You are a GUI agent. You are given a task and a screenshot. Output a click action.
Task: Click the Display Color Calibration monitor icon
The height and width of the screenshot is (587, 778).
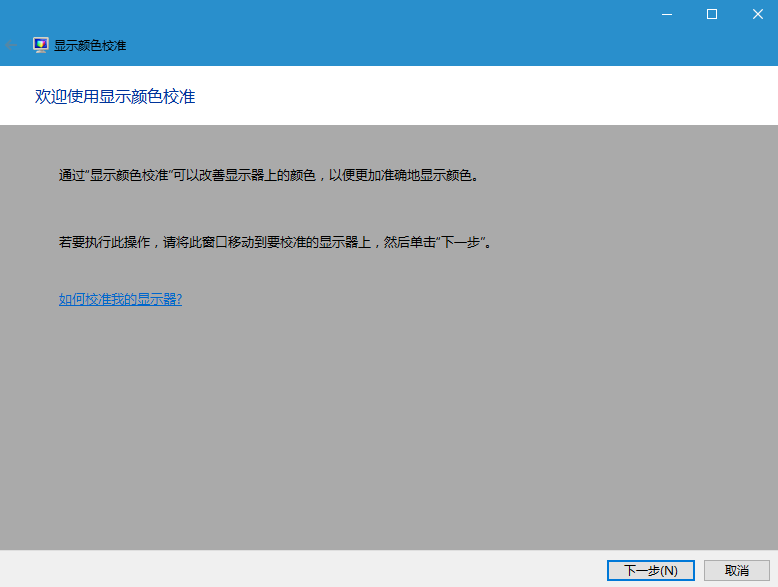41,45
